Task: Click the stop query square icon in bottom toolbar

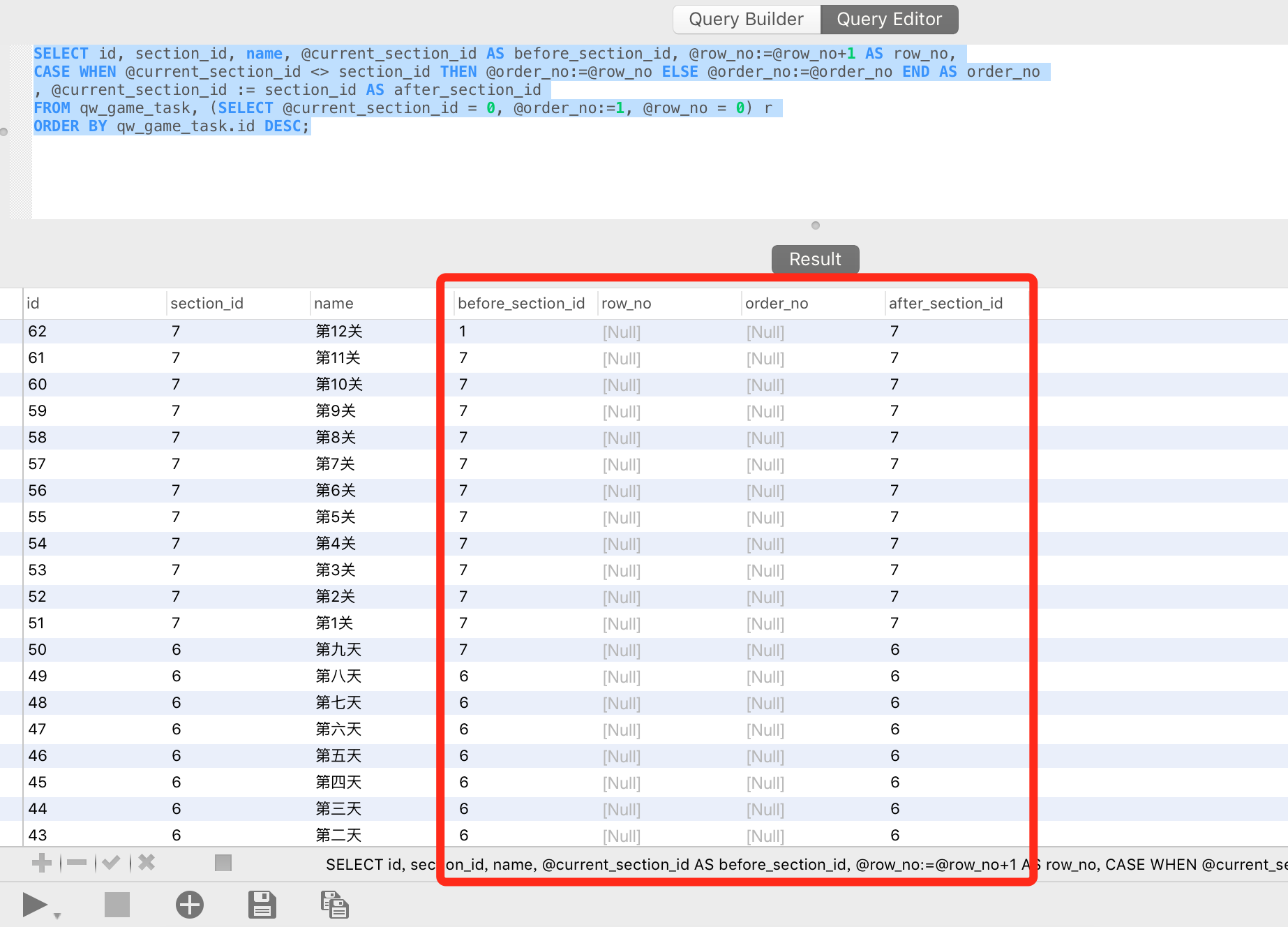Action: click(117, 905)
